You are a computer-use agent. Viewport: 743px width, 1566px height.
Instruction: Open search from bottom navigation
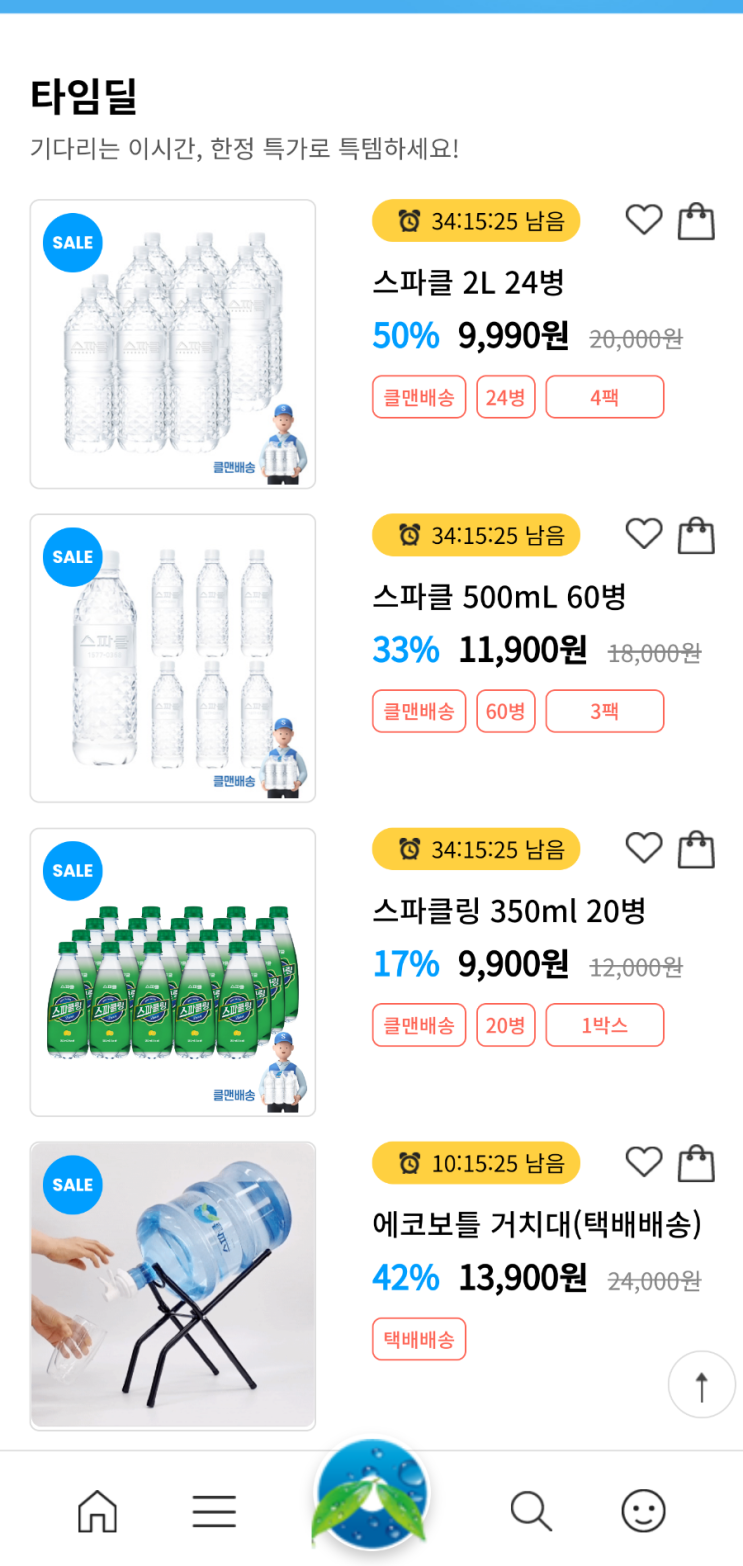click(x=531, y=1511)
